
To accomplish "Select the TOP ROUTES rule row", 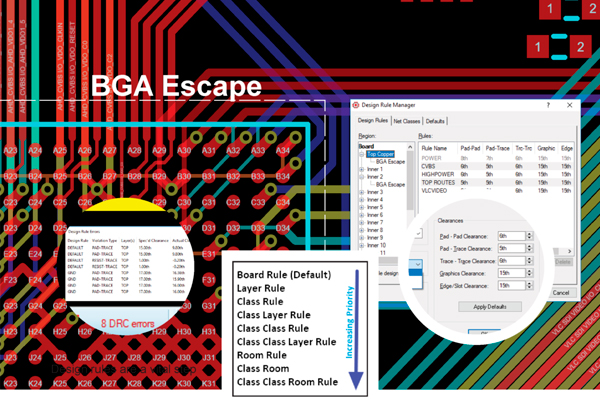I will coord(438,180).
